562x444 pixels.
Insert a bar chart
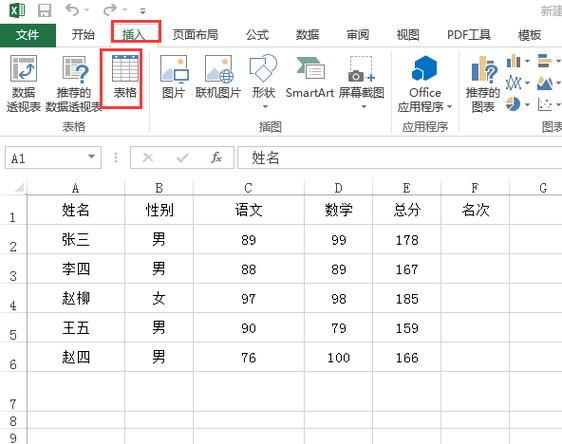545,61
